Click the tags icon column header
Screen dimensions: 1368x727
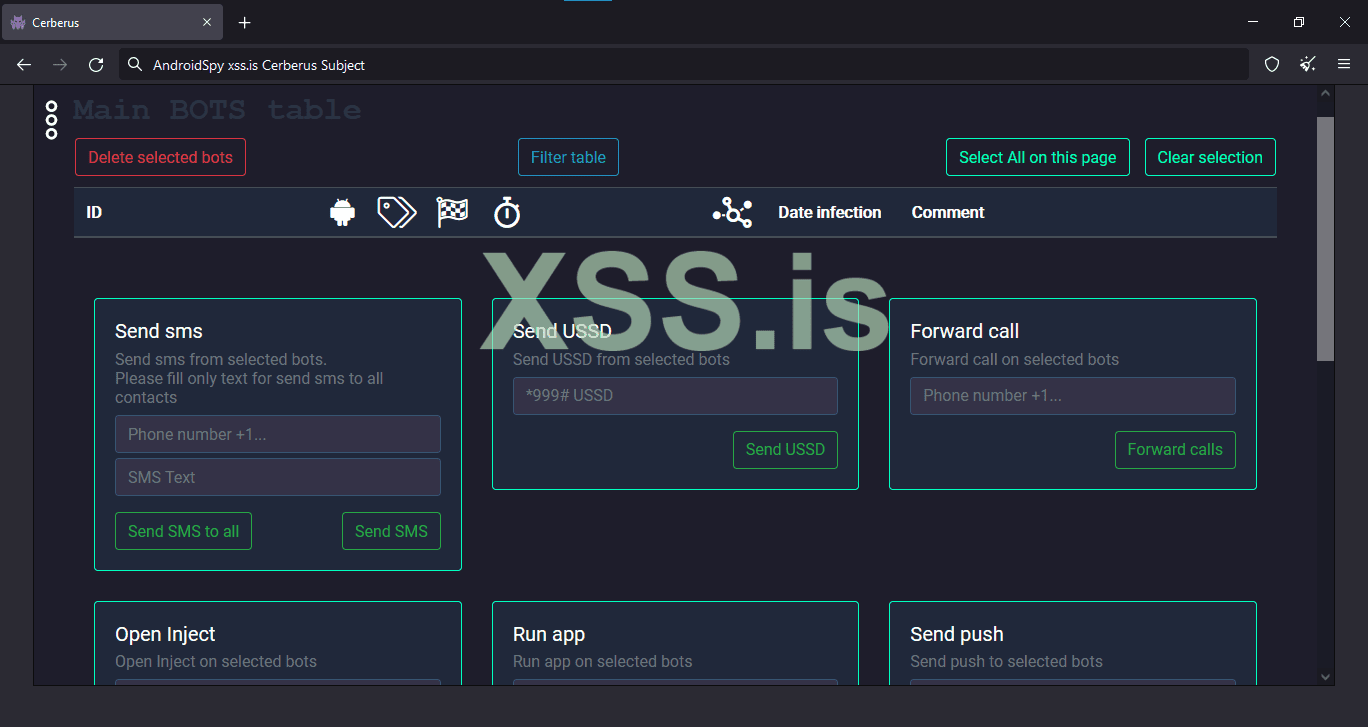397,212
